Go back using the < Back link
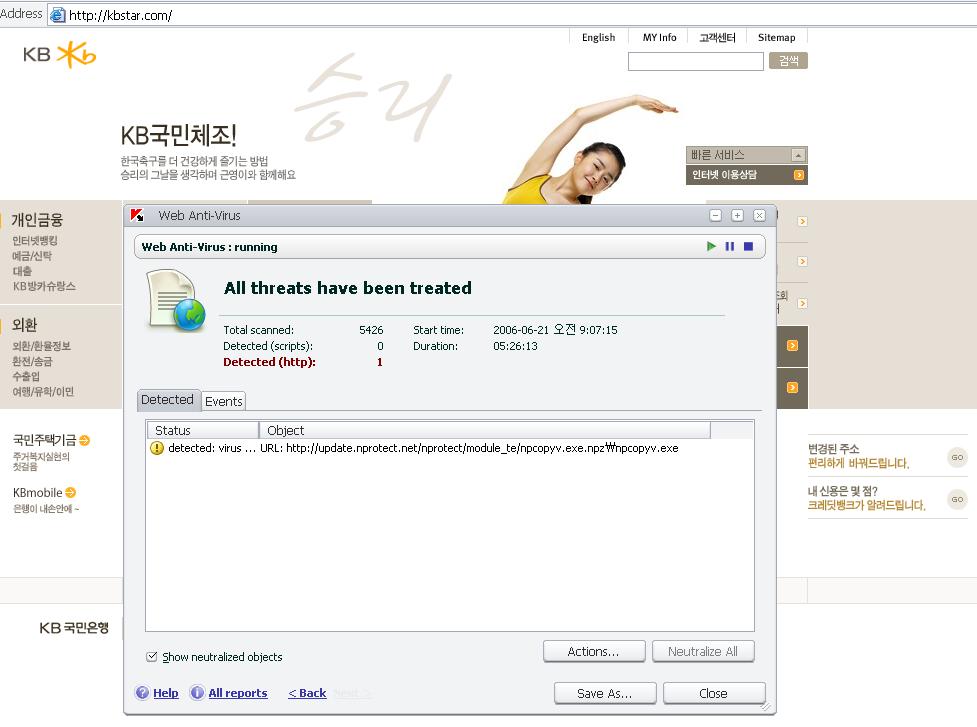Screen dimensions: 977x727 (x=307, y=693)
